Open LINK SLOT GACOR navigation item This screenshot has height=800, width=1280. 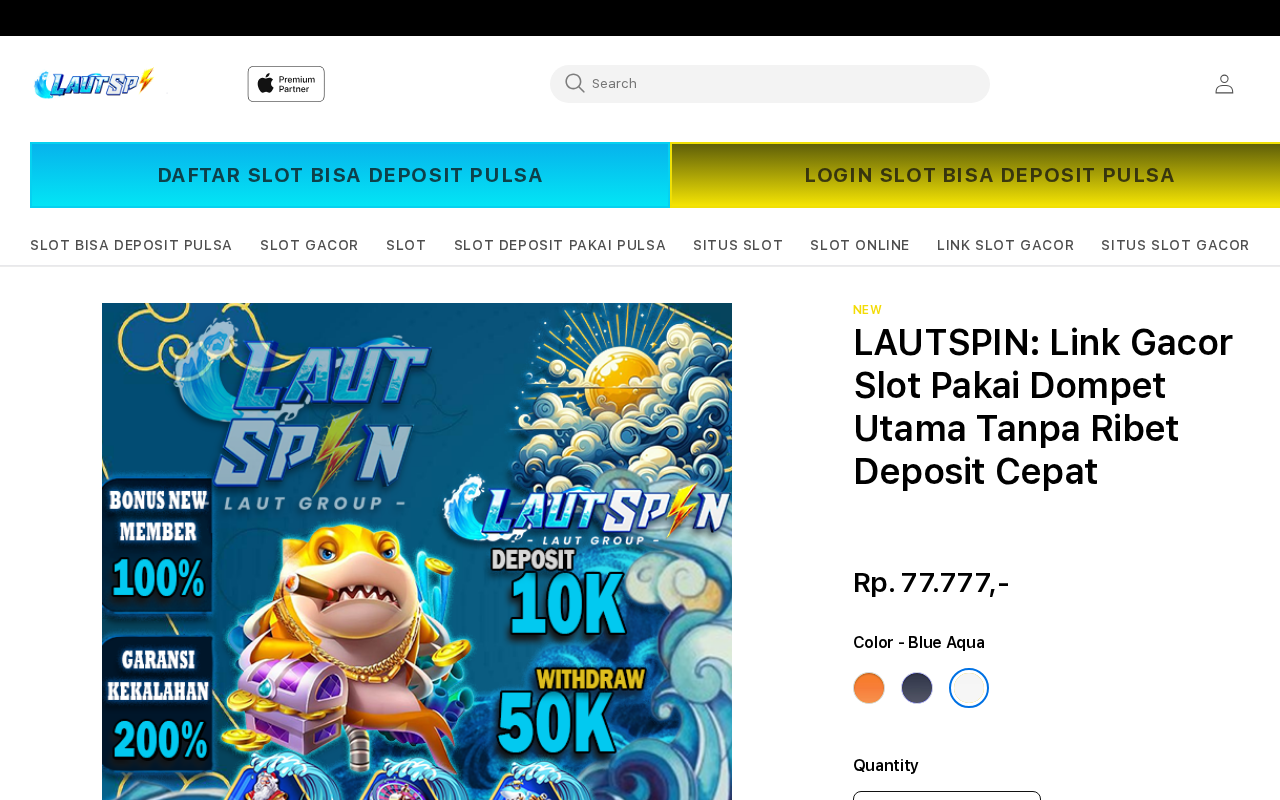tap(1005, 245)
